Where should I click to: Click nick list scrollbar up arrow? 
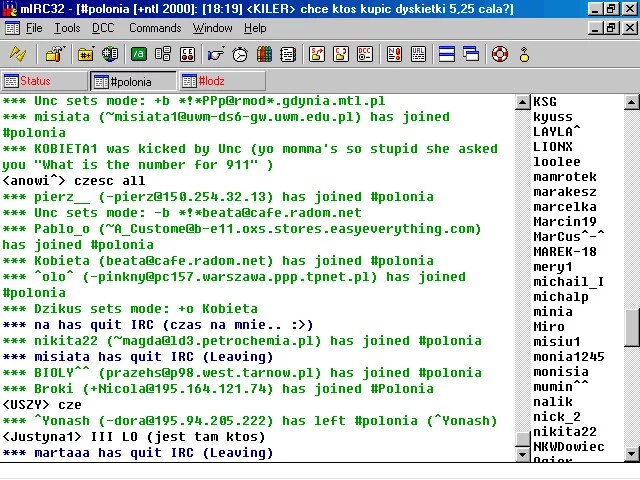[x=631, y=102]
